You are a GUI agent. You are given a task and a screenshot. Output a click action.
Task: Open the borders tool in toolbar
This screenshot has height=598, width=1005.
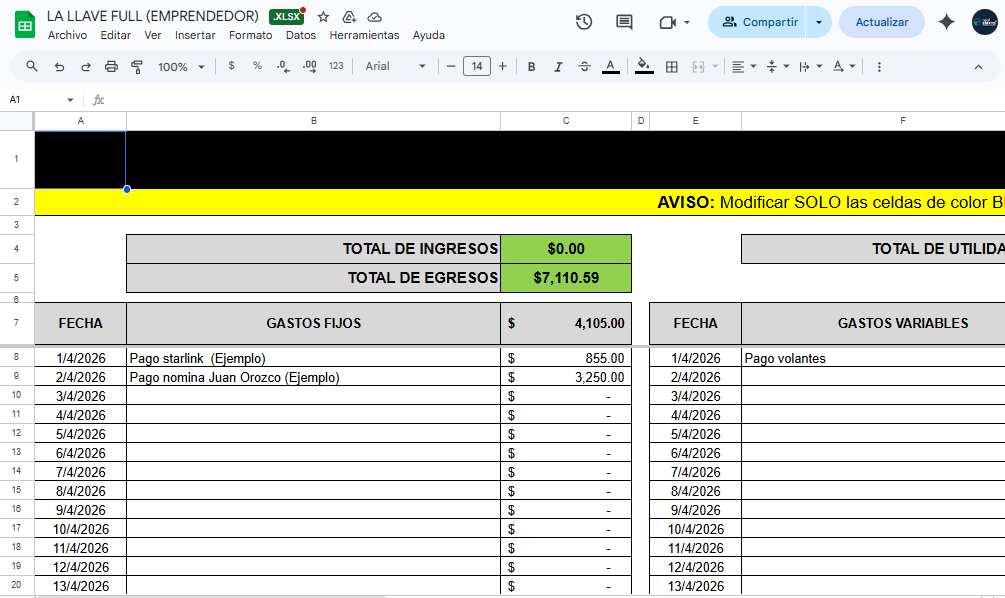[x=672, y=66]
